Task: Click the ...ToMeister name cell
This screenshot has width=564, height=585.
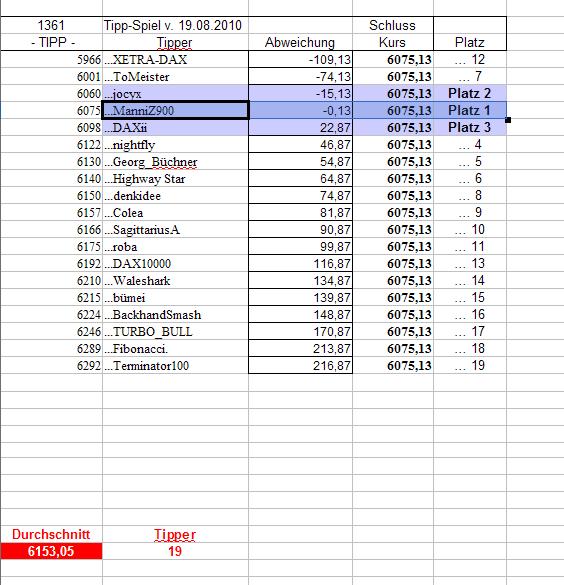Action: [175, 76]
